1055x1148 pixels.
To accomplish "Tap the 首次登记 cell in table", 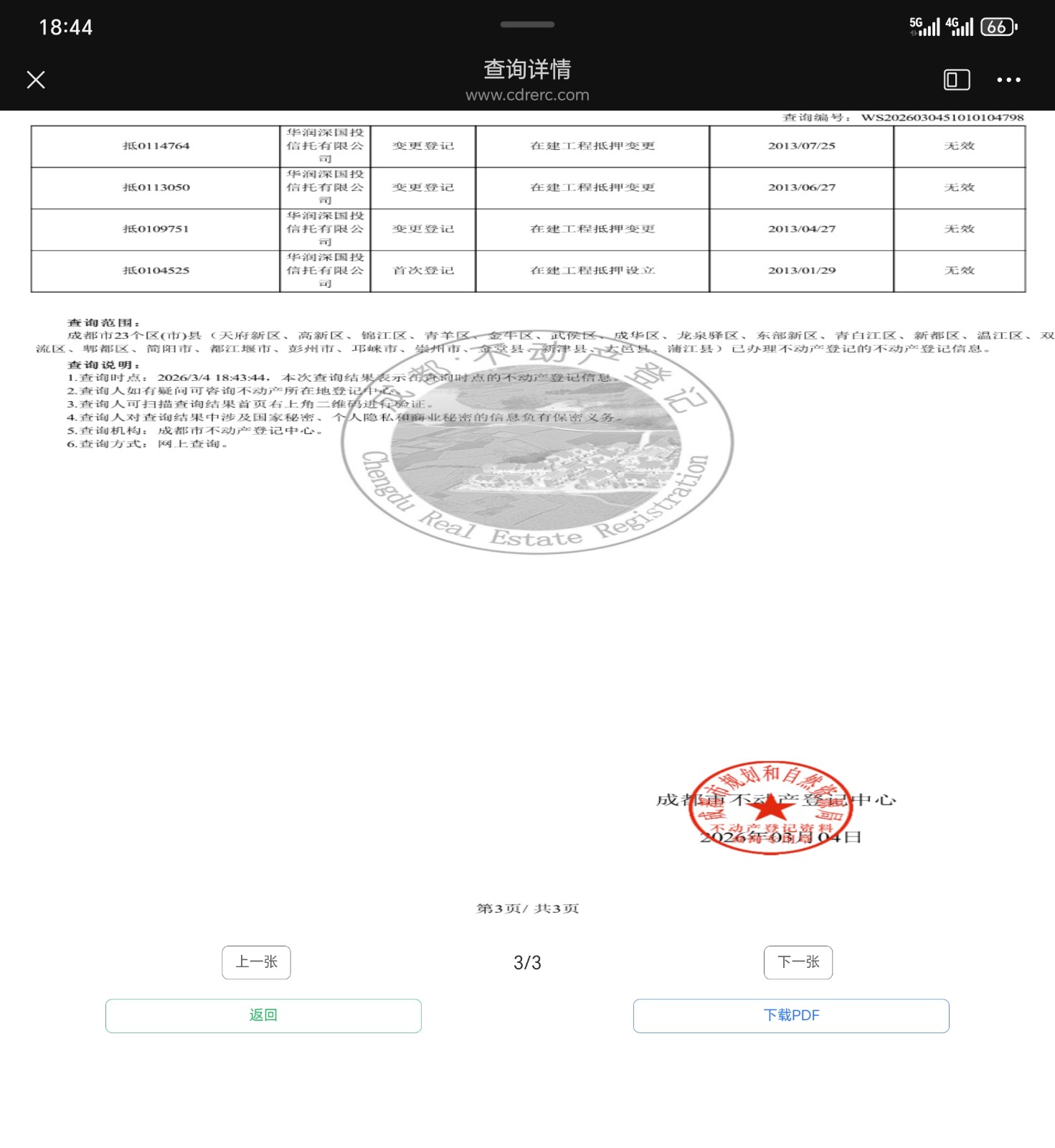I will tap(423, 270).
